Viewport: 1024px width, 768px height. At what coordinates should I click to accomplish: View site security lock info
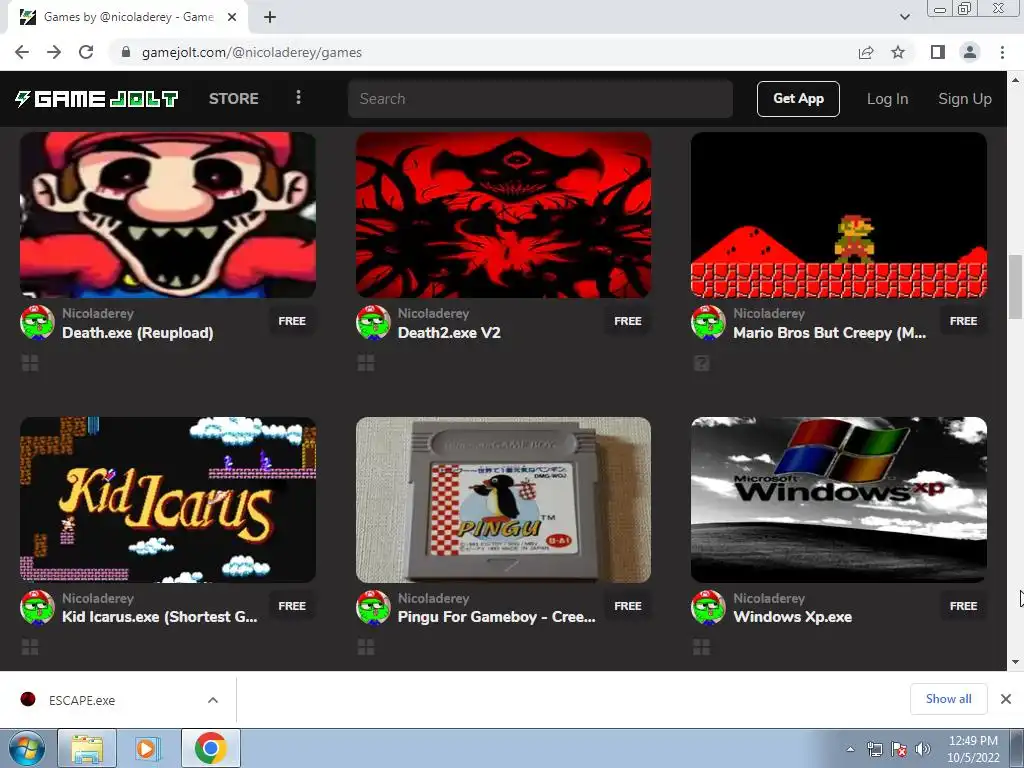pyautogui.click(x=126, y=52)
